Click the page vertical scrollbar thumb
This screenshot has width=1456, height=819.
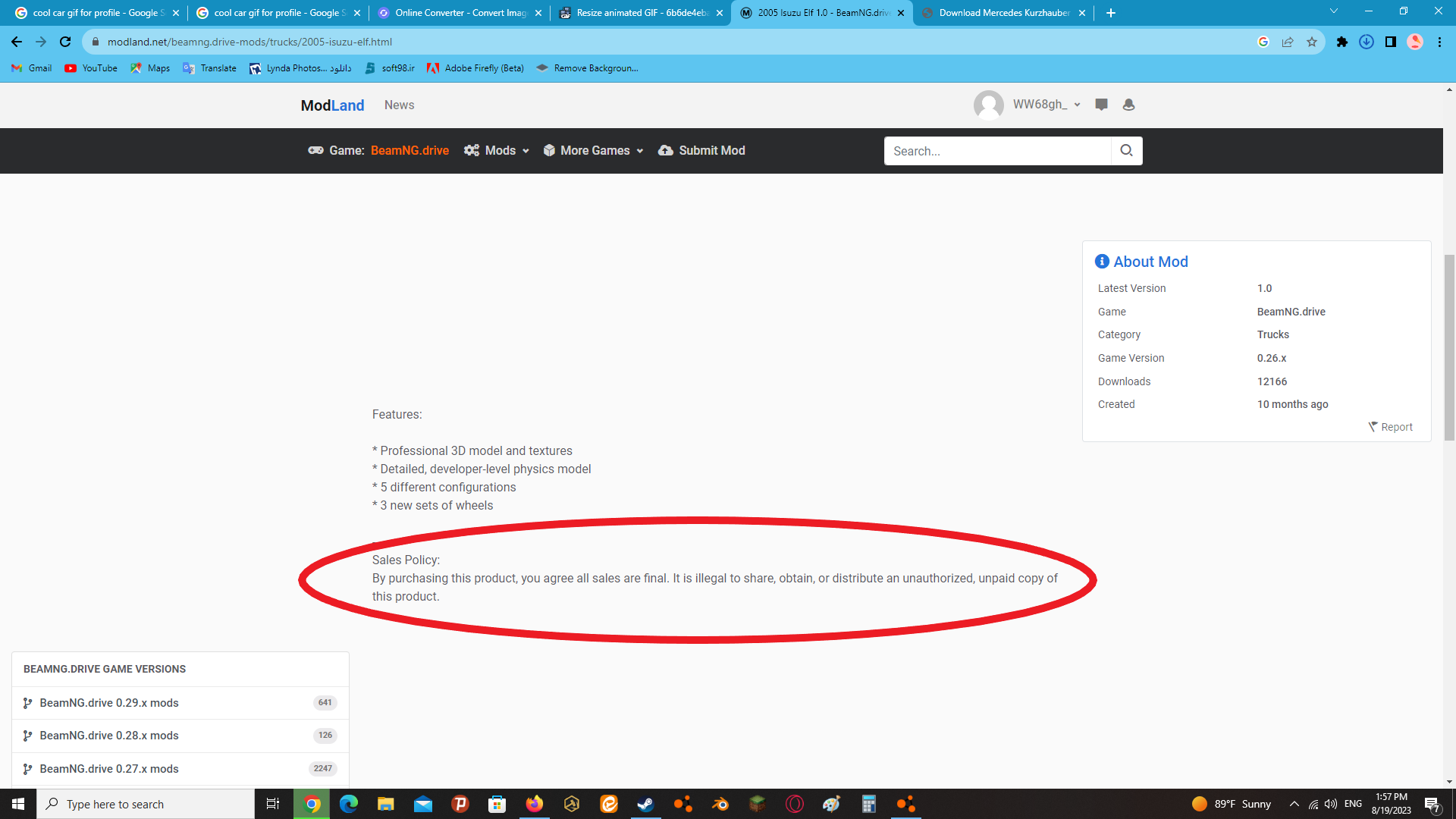pos(1449,347)
